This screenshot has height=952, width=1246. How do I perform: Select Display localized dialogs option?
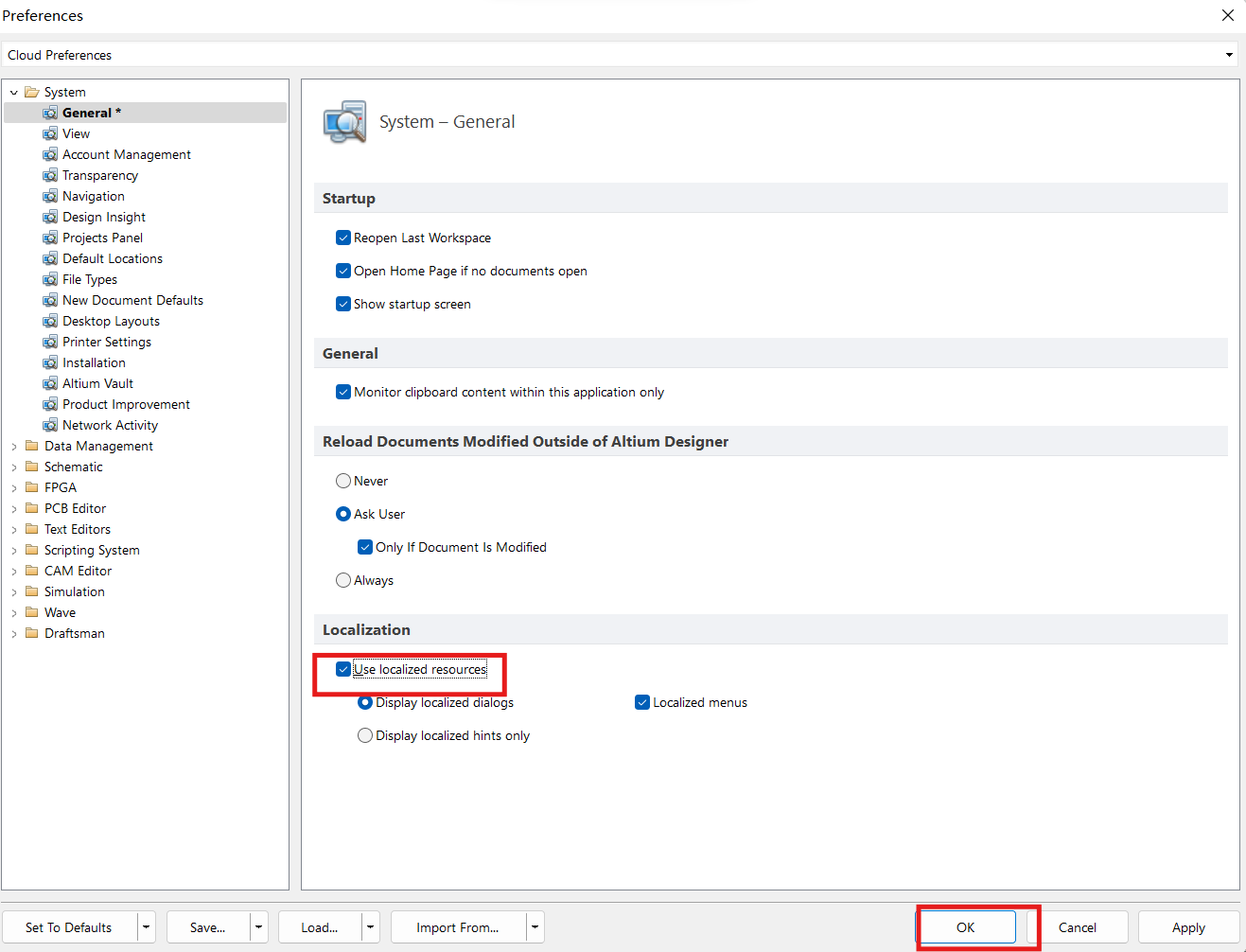click(365, 702)
